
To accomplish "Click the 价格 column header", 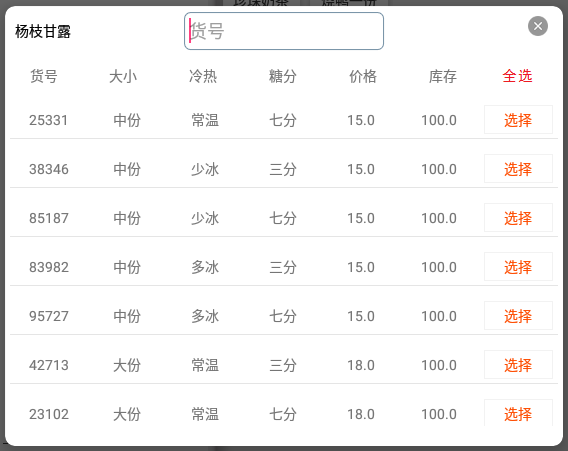I will pos(363,76).
